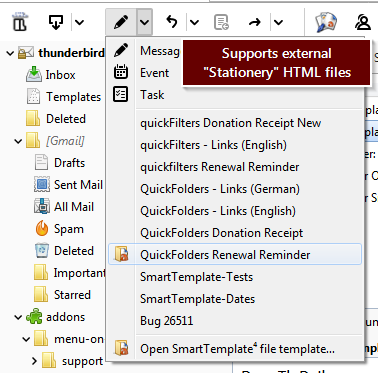Image resolution: width=378 pixels, height=373 pixels.
Task: Select the support folder
Action: tap(82, 361)
